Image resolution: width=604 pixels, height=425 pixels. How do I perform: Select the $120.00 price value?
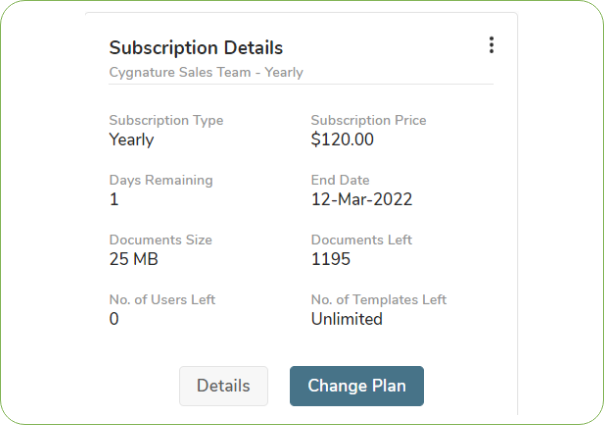[x=342, y=140]
